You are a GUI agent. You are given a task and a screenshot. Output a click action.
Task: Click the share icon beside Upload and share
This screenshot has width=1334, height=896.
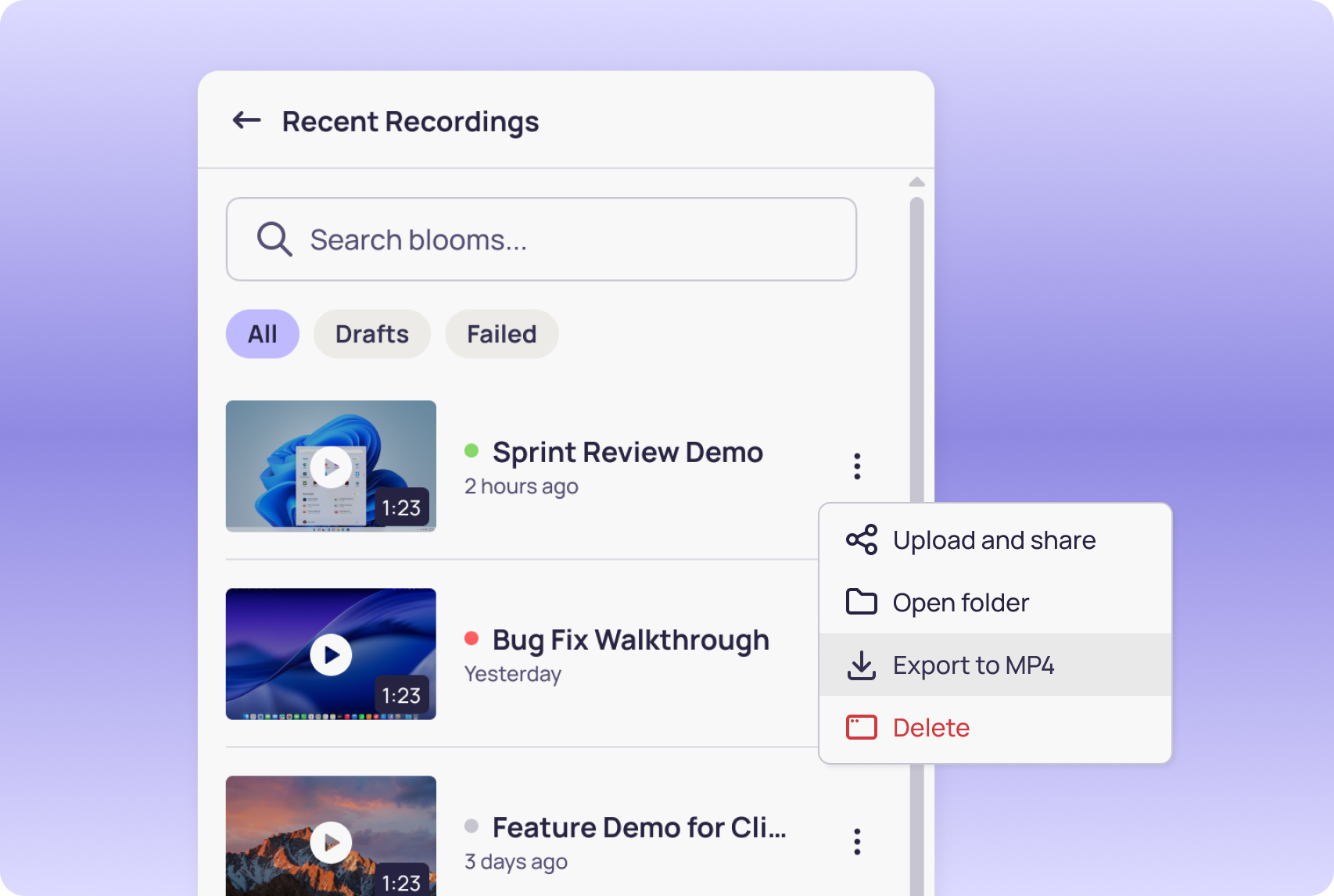click(x=862, y=539)
